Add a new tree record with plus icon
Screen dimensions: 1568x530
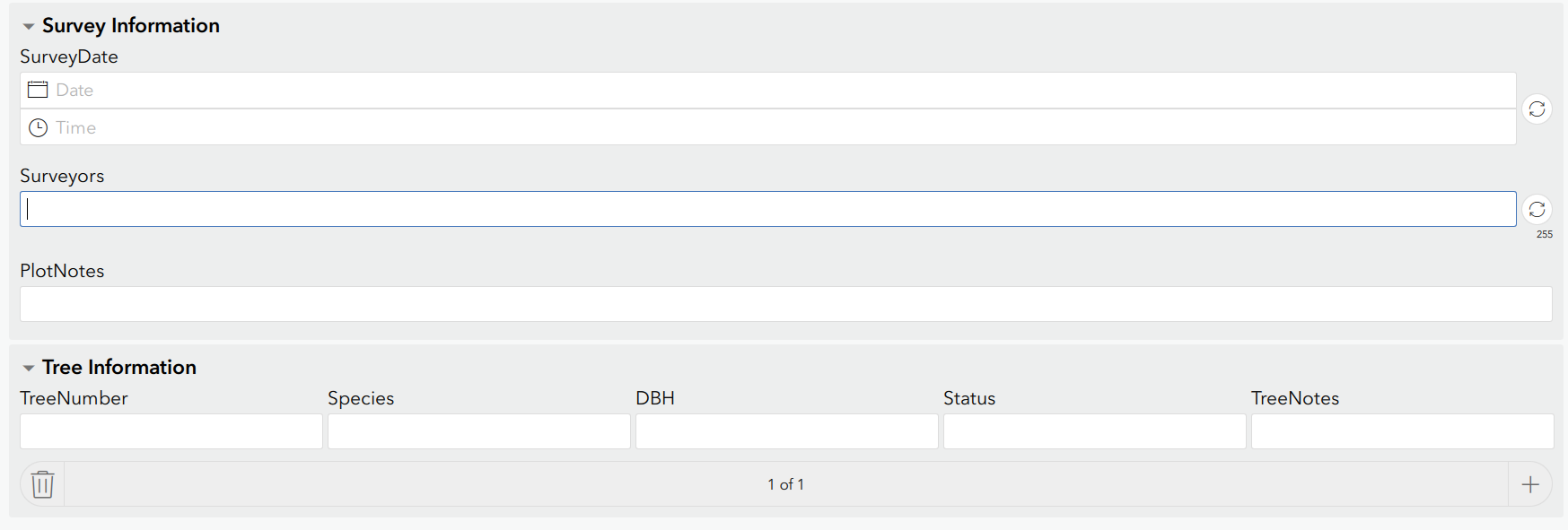click(1529, 483)
